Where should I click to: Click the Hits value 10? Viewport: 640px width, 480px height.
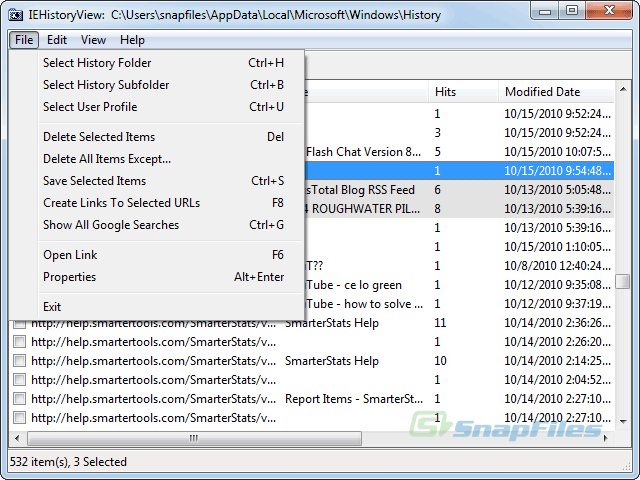click(440, 361)
